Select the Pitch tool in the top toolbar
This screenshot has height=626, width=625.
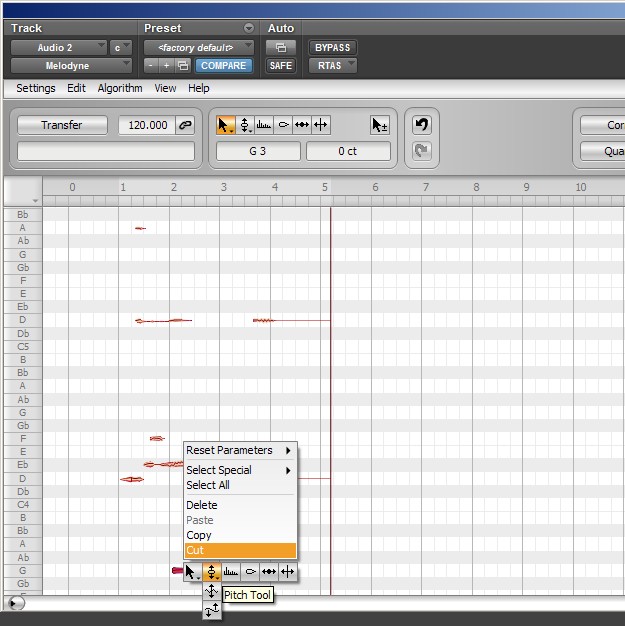pyautogui.click(x=245, y=125)
